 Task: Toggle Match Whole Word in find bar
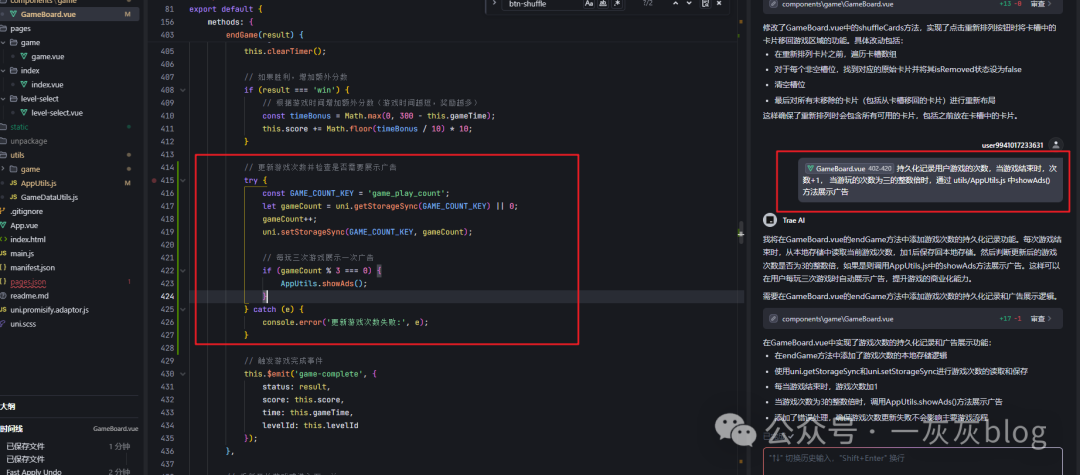[x=605, y=4]
